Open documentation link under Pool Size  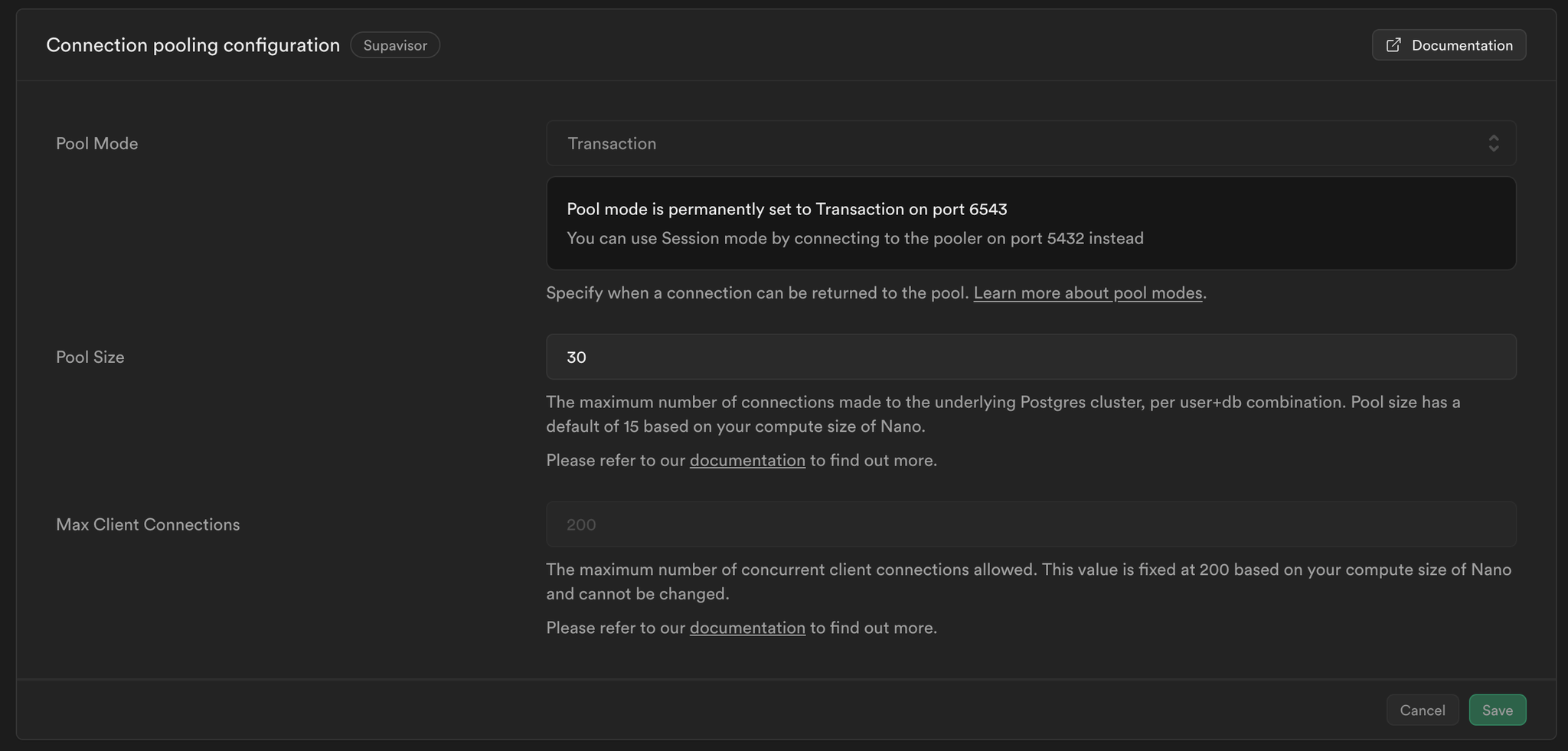(x=747, y=460)
